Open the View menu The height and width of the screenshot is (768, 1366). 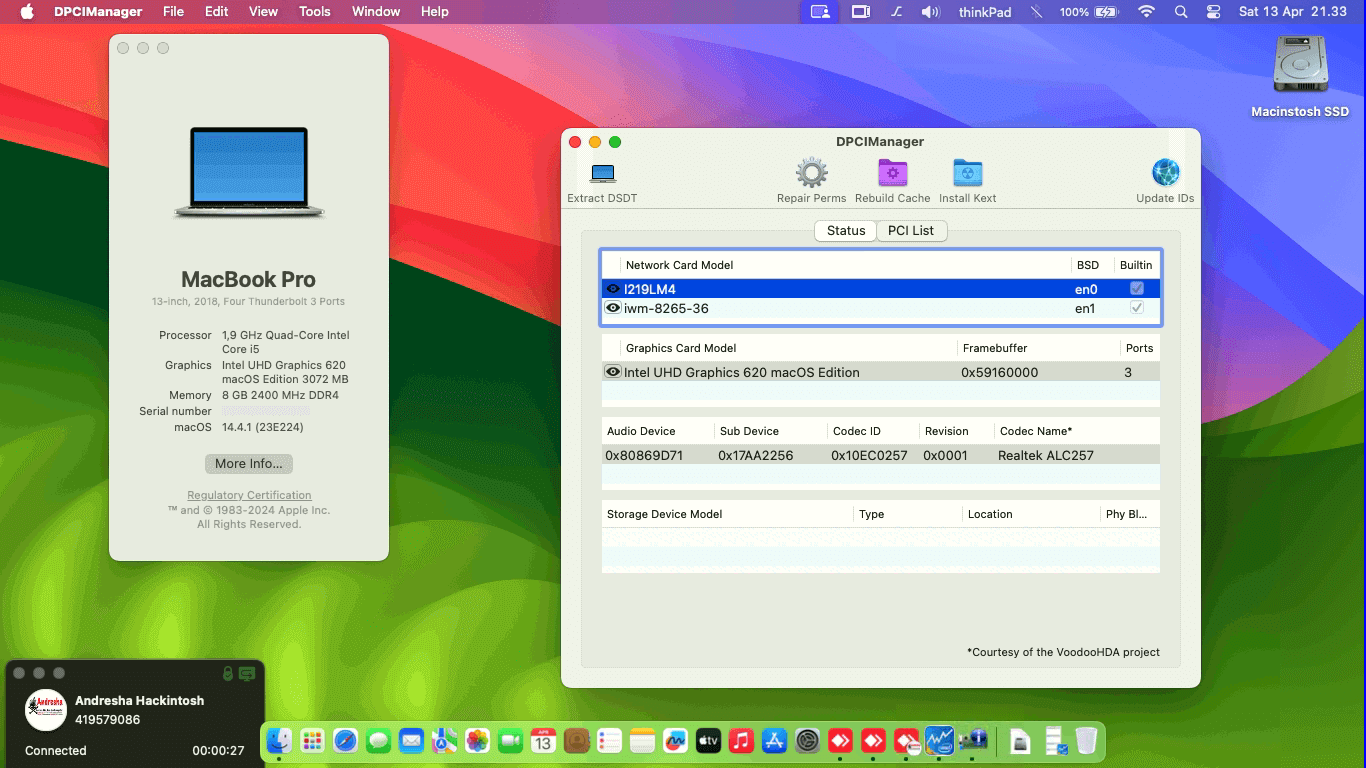coord(263,12)
